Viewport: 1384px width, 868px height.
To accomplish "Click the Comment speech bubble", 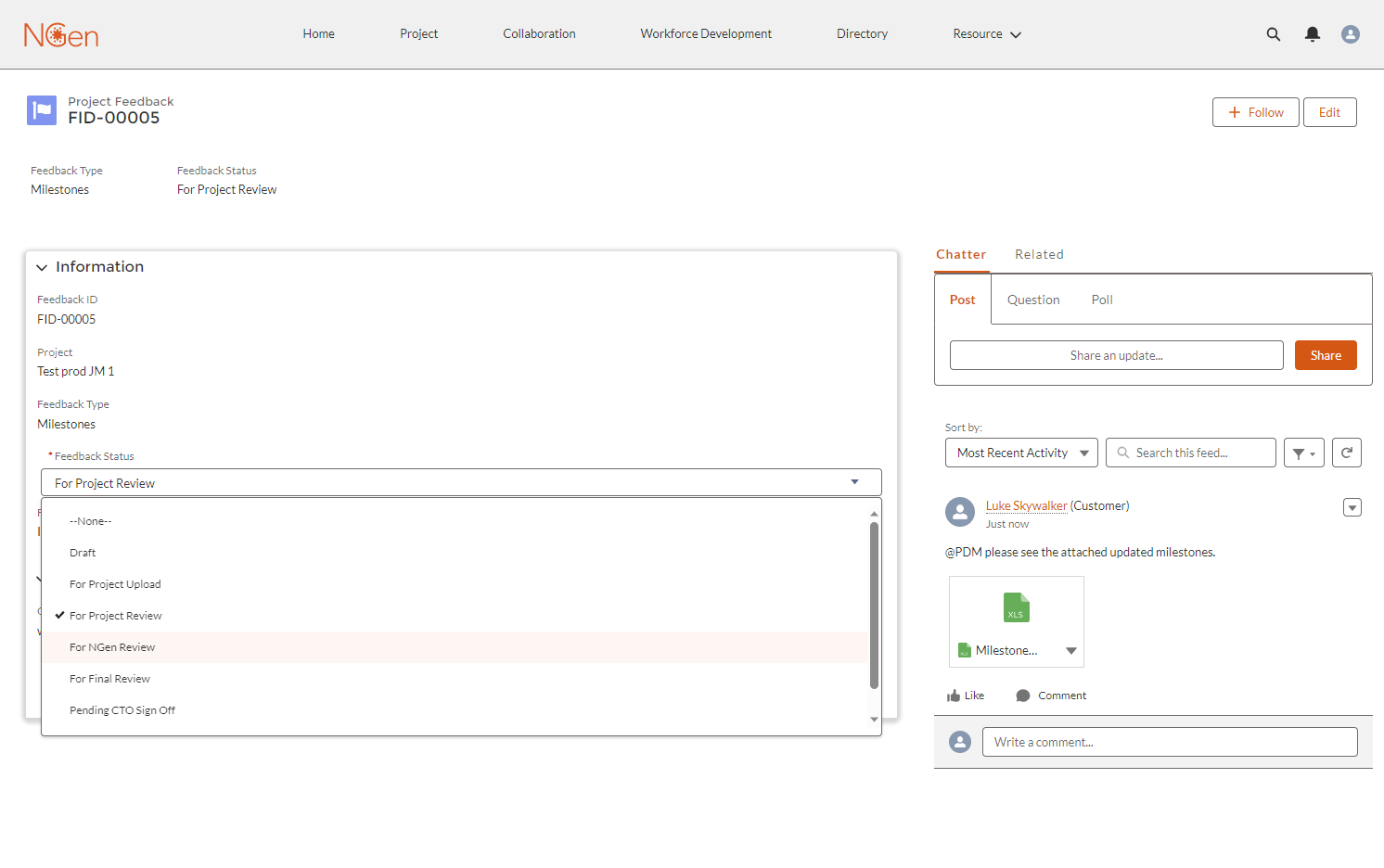I will pyautogui.click(x=1051, y=696).
